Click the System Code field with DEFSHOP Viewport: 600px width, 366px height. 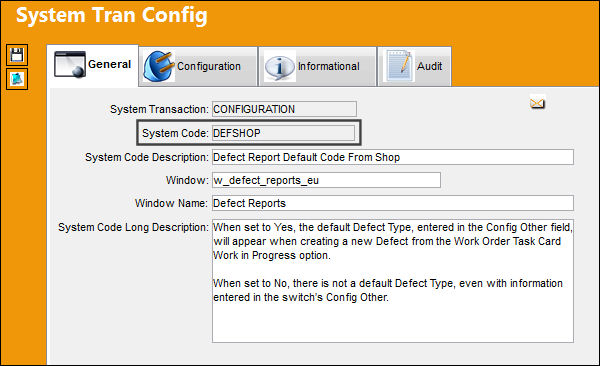[284, 133]
